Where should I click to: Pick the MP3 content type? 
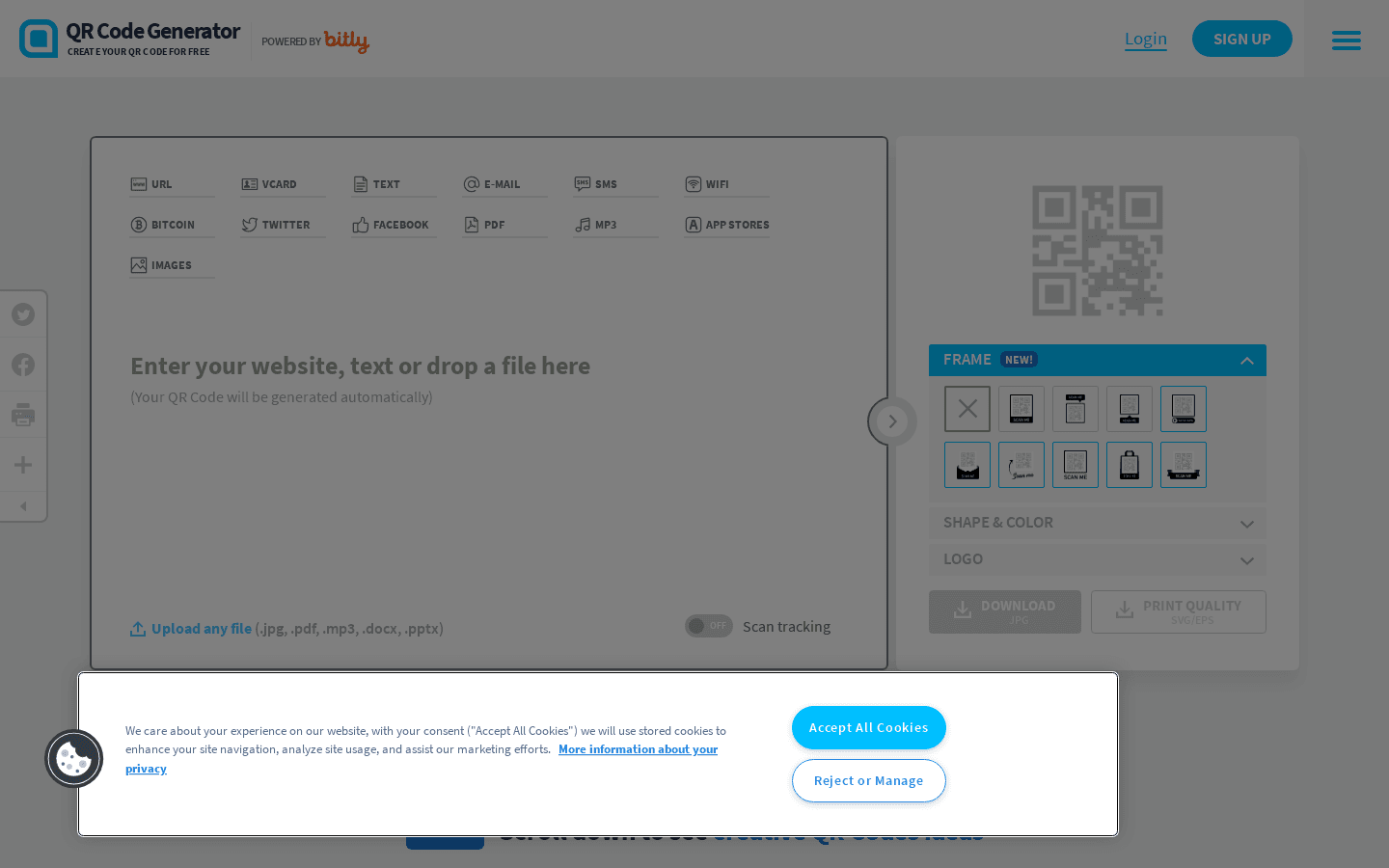pos(604,224)
